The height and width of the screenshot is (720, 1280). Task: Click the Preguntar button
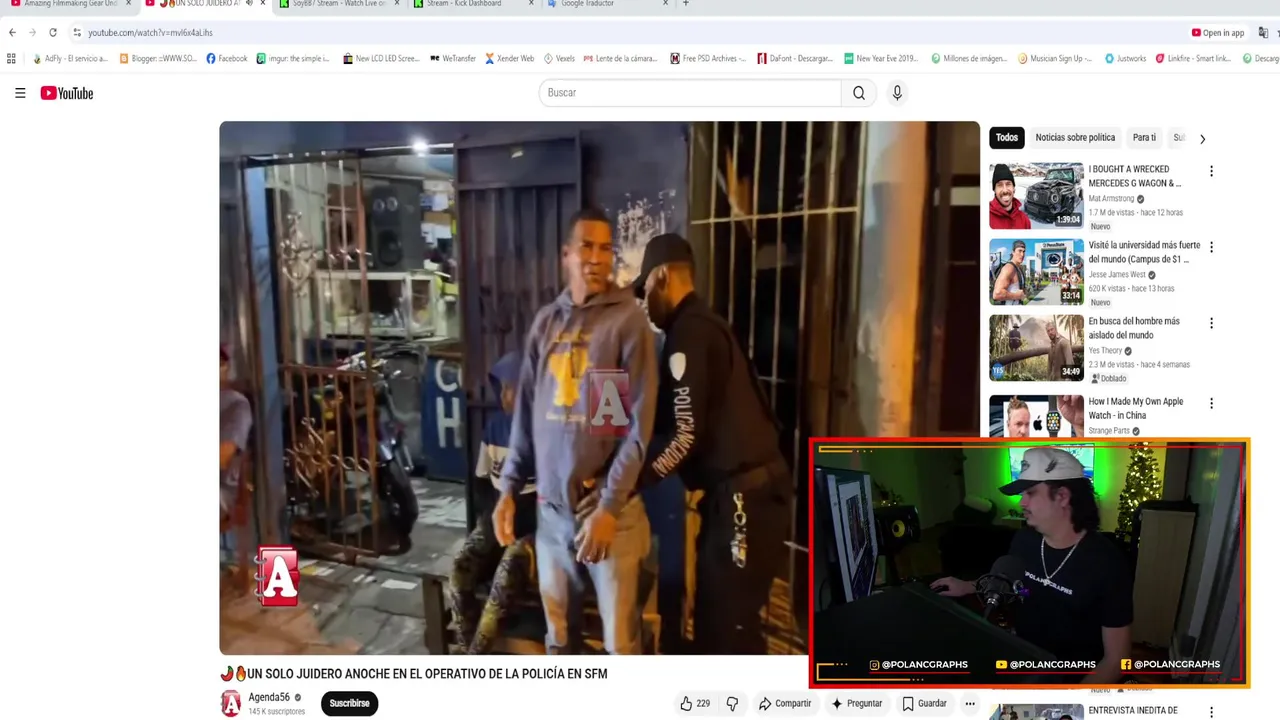coord(857,703)
